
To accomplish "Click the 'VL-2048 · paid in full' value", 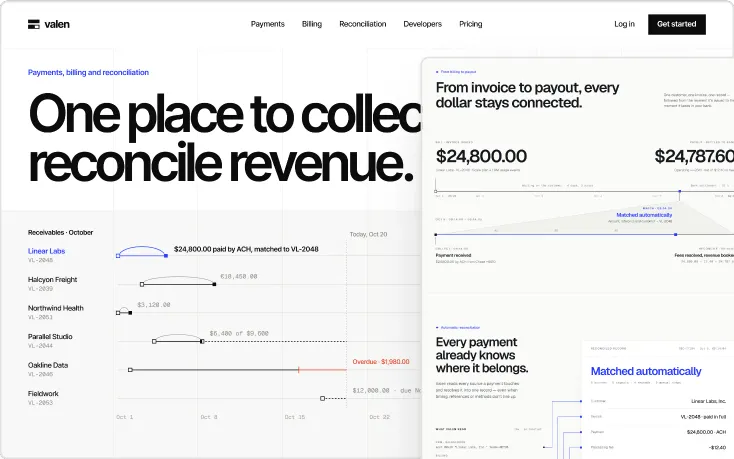I will pyautogui.click(x=703, y=417).
